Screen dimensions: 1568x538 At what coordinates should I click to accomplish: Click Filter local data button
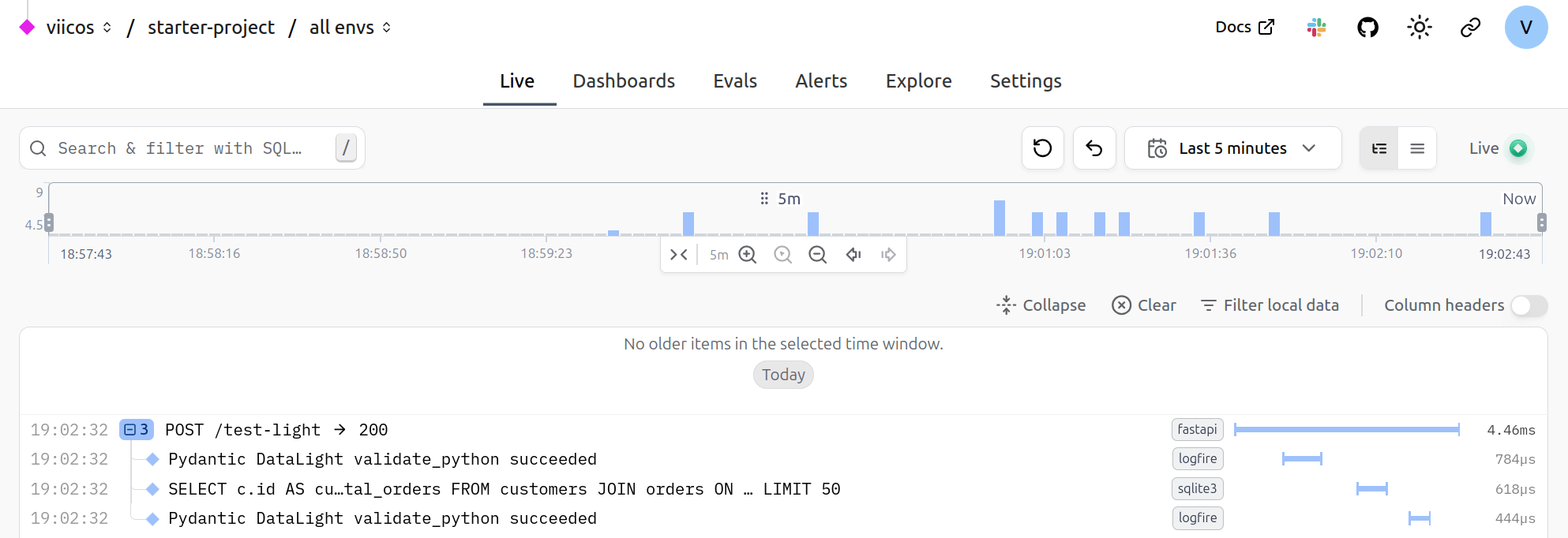(1270, 305)
